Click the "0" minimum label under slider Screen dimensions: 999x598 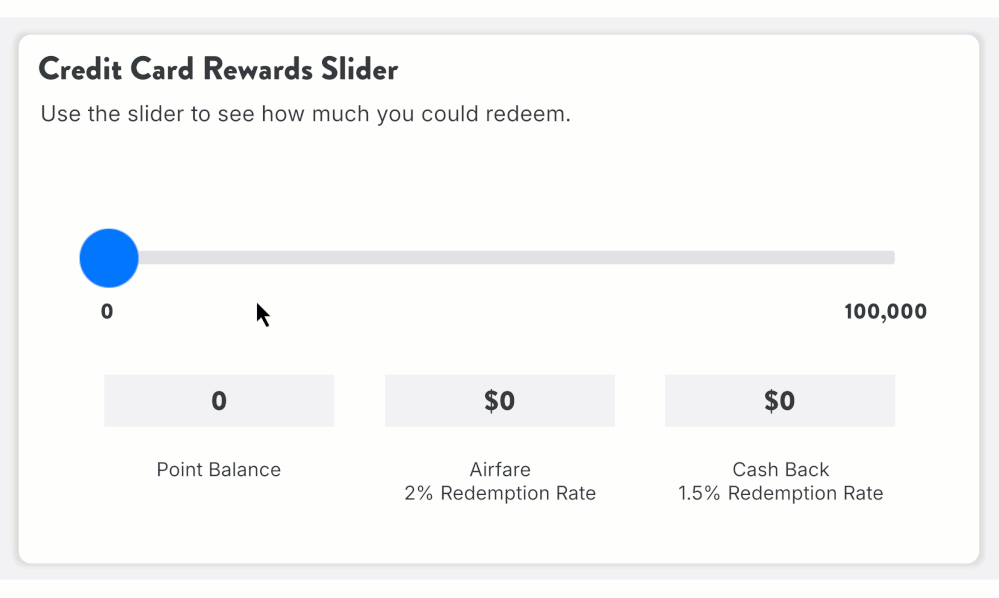107,312
